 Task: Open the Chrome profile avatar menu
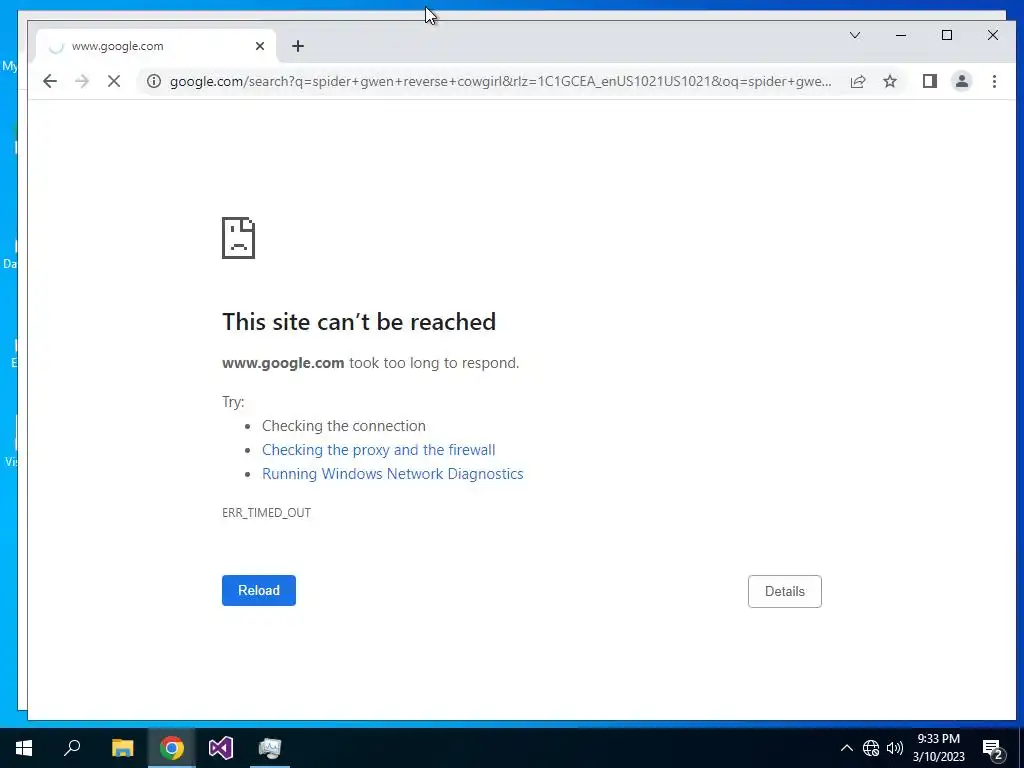(961, 81)
